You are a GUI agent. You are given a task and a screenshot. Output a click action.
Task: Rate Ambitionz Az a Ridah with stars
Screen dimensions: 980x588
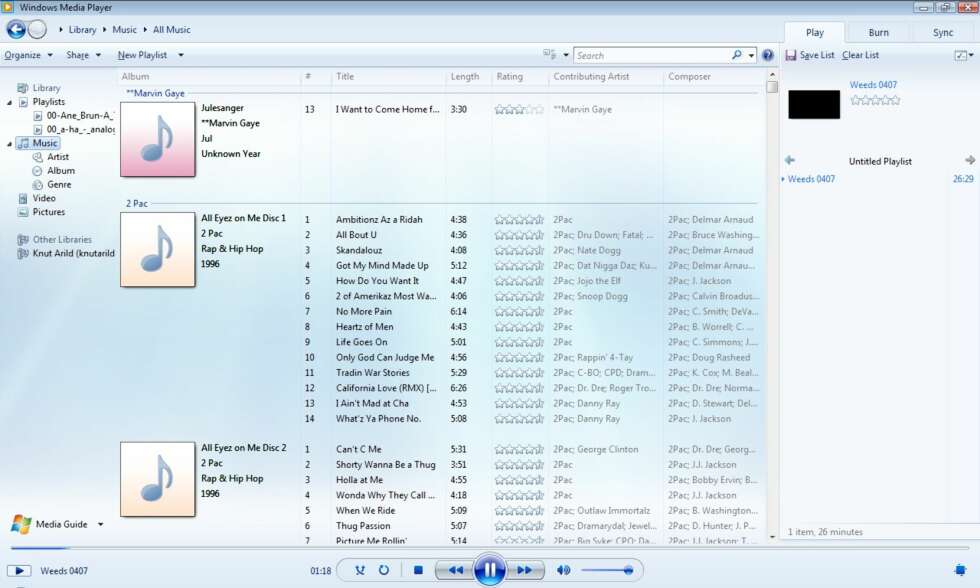pos(519,219)
